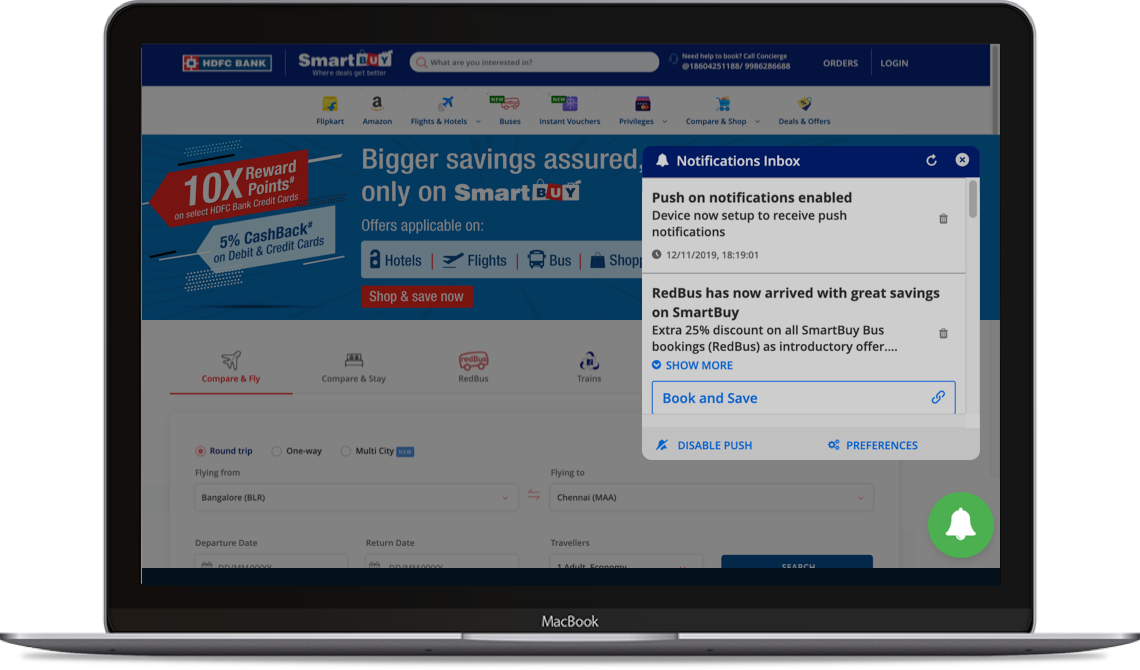The image size is (1140, 670).
Task: Click DISABLE PUSH in notifications panel
Action: pos(704,445)
